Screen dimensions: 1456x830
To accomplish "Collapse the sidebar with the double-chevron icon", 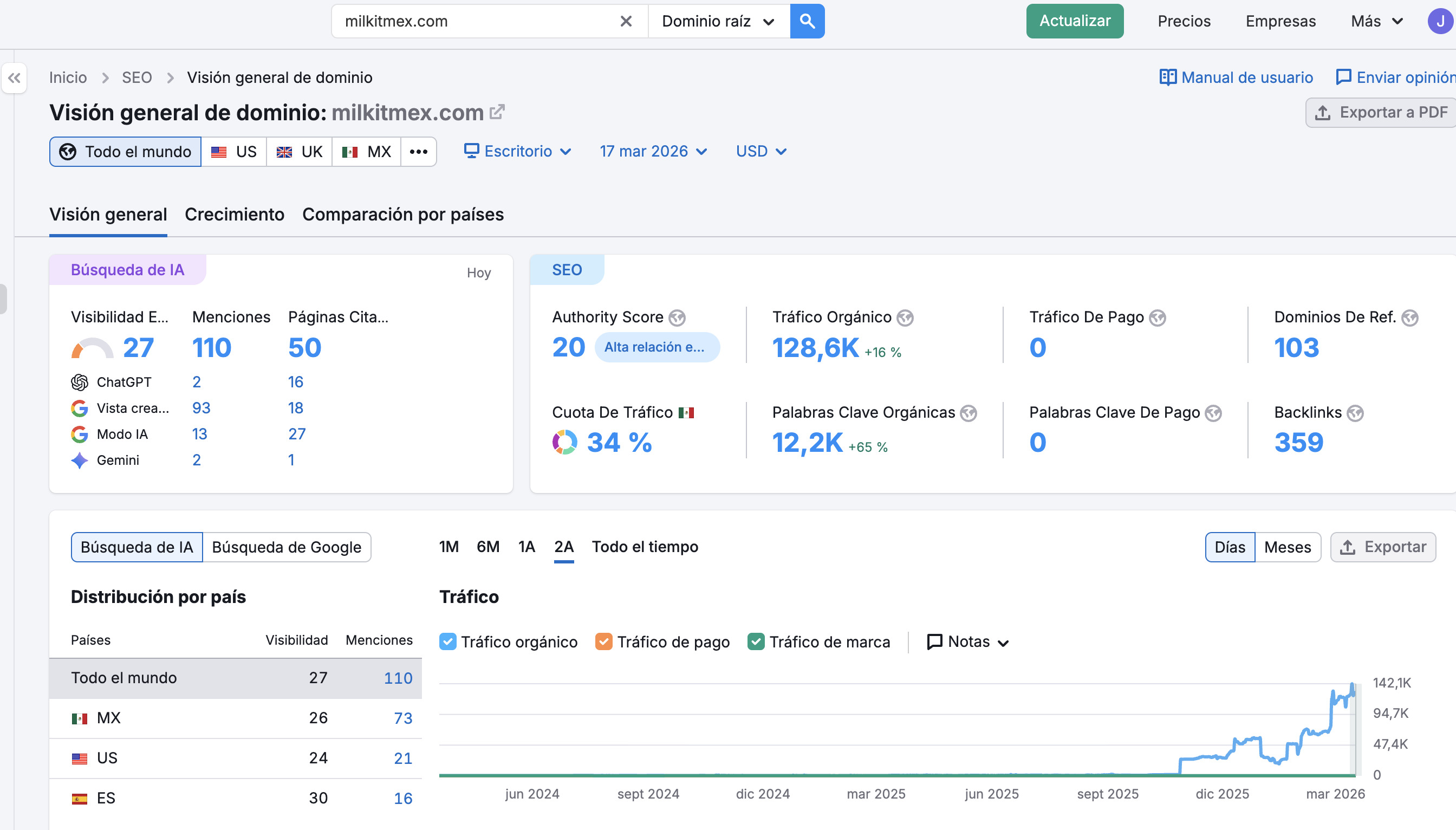I will click(15, 78).
